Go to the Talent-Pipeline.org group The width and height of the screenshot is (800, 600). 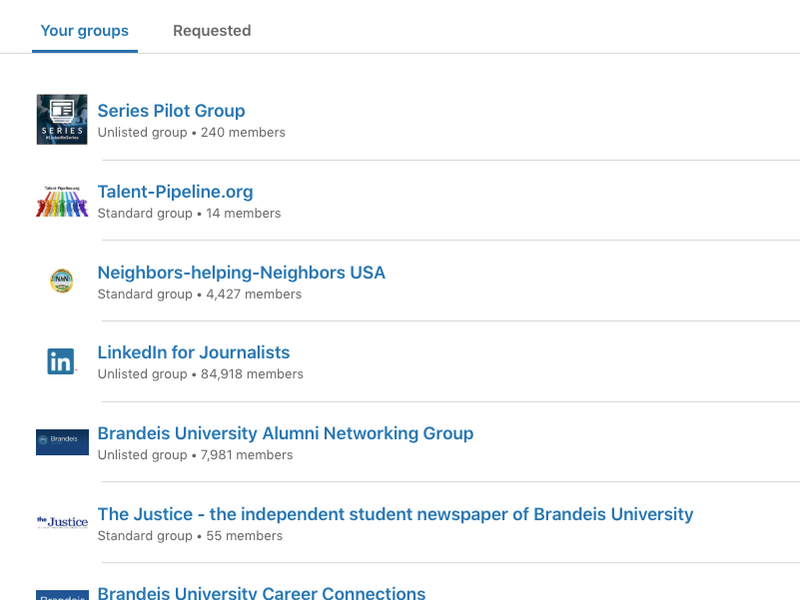(175, 192)
